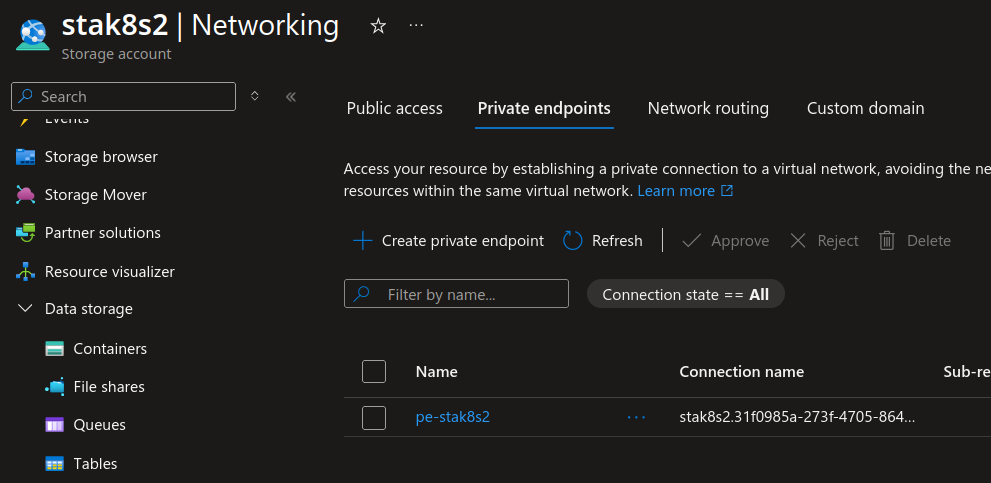Collapse the sidebar with double chevron icon

pyautogui.click(x=291, y=96)
